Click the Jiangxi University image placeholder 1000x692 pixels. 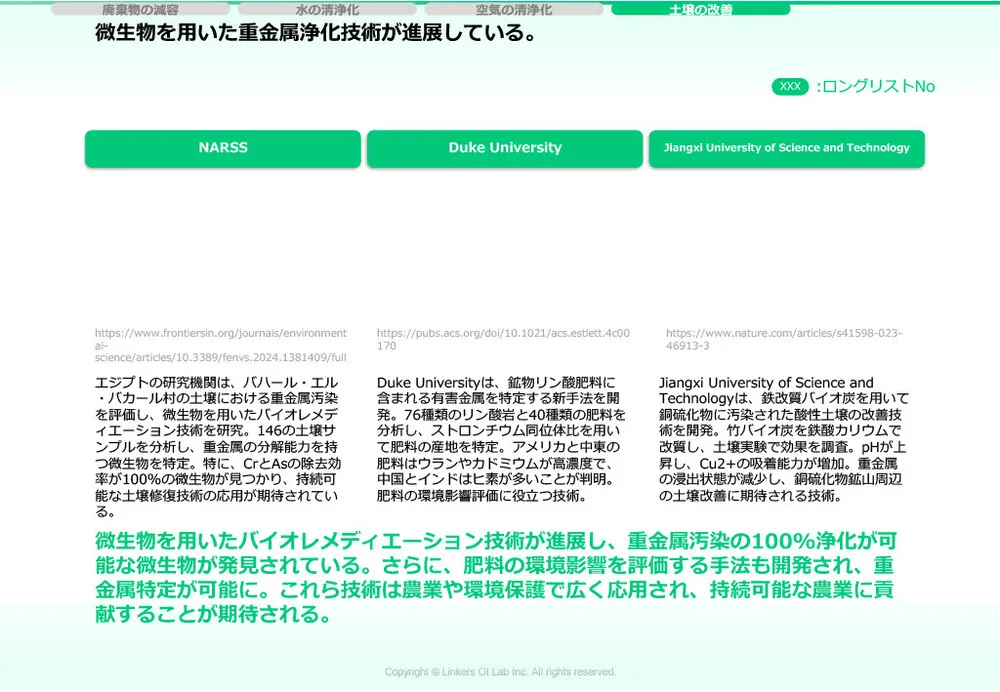point(787,245)
